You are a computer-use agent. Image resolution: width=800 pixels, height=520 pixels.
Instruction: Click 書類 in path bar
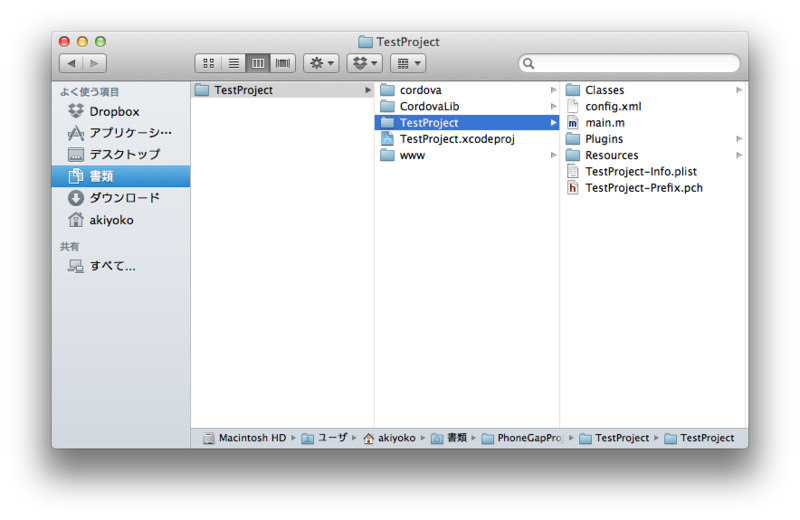pyautogui.click(x=449, y=438)
